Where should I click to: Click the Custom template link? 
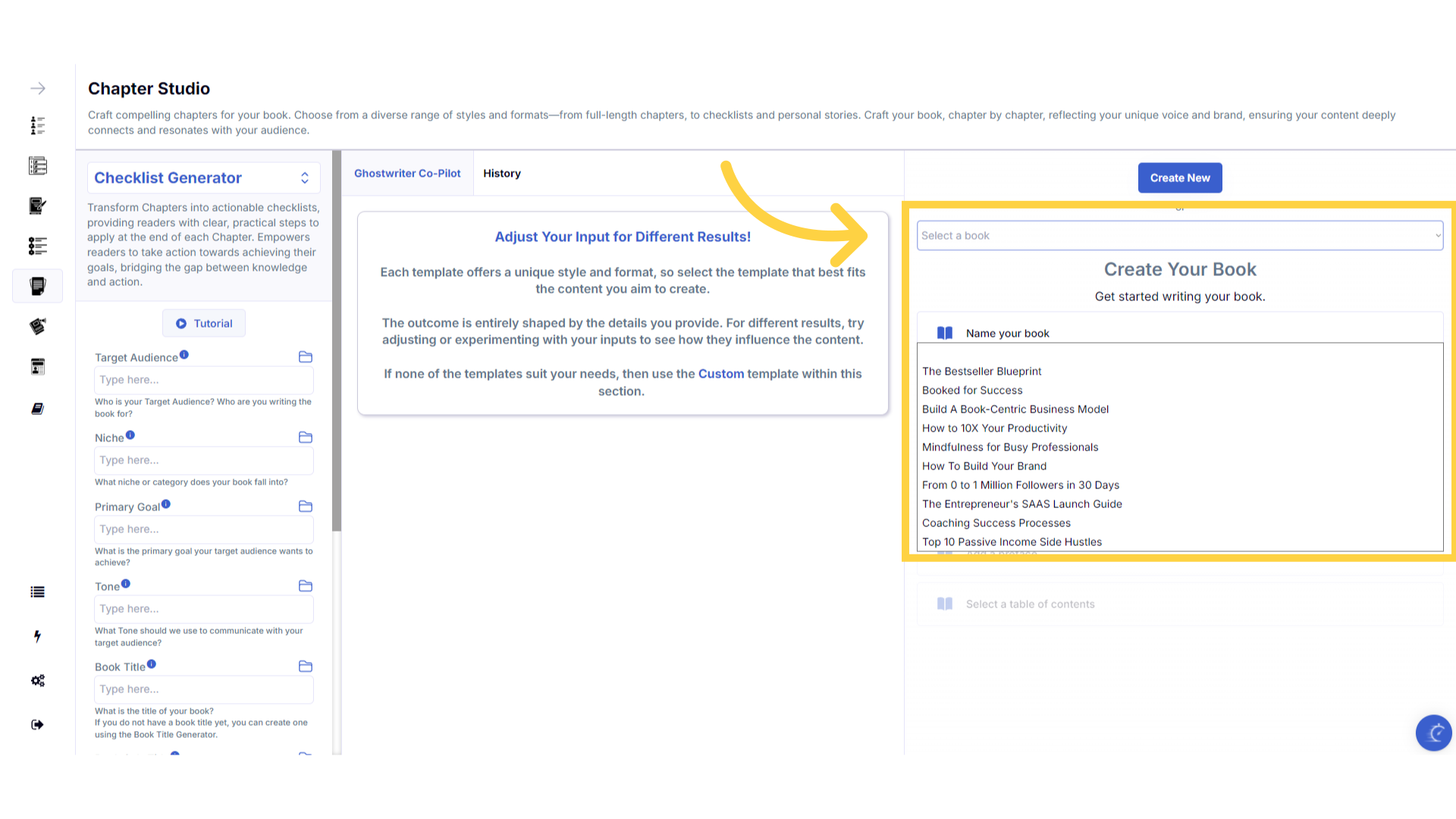(x=720, y=374)
